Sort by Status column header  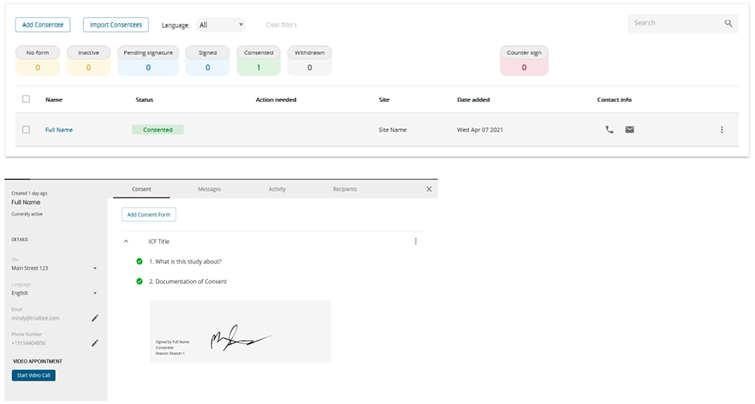pyautogui.click(x=144, y=100)
